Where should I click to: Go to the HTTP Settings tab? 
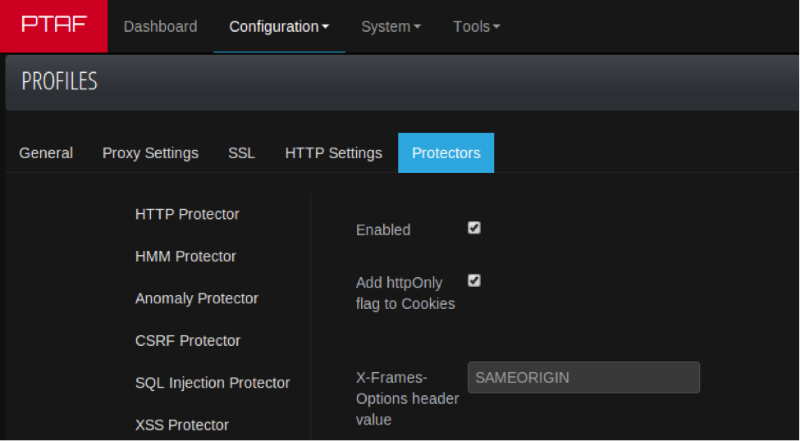click(x=333, y=153)
